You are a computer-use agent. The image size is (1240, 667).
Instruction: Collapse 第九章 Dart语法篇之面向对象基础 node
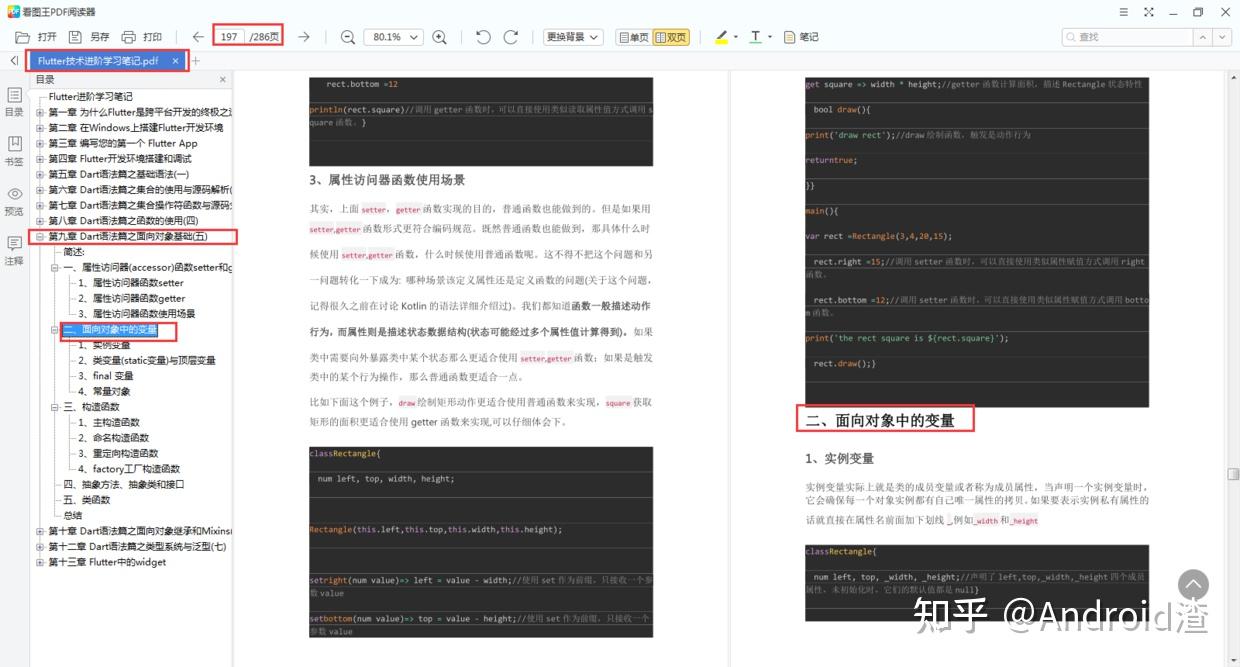40,237
